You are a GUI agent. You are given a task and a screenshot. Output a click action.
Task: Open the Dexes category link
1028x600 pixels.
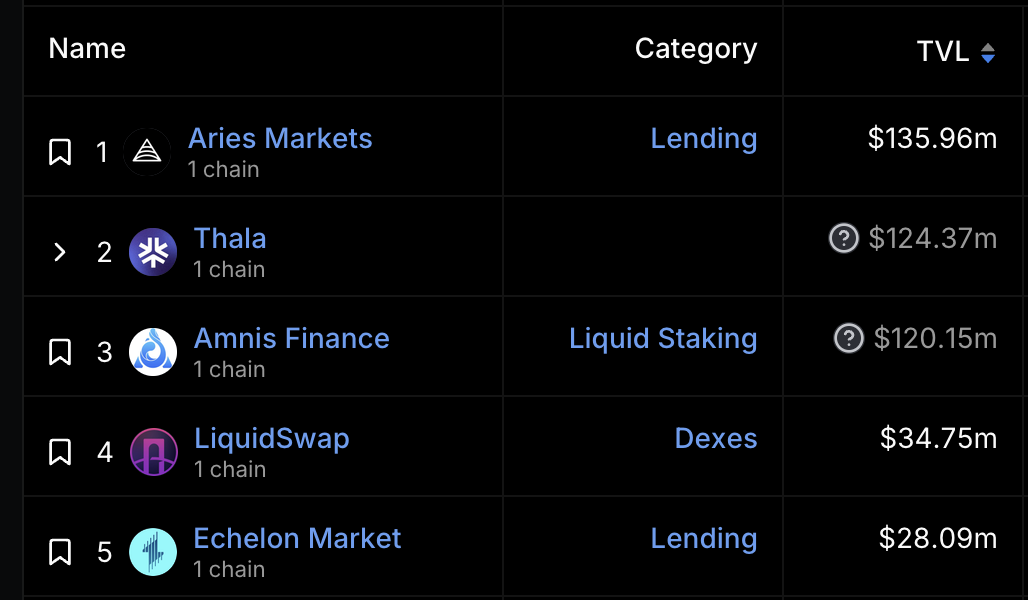pyautogui.click(x=716, y=438)
